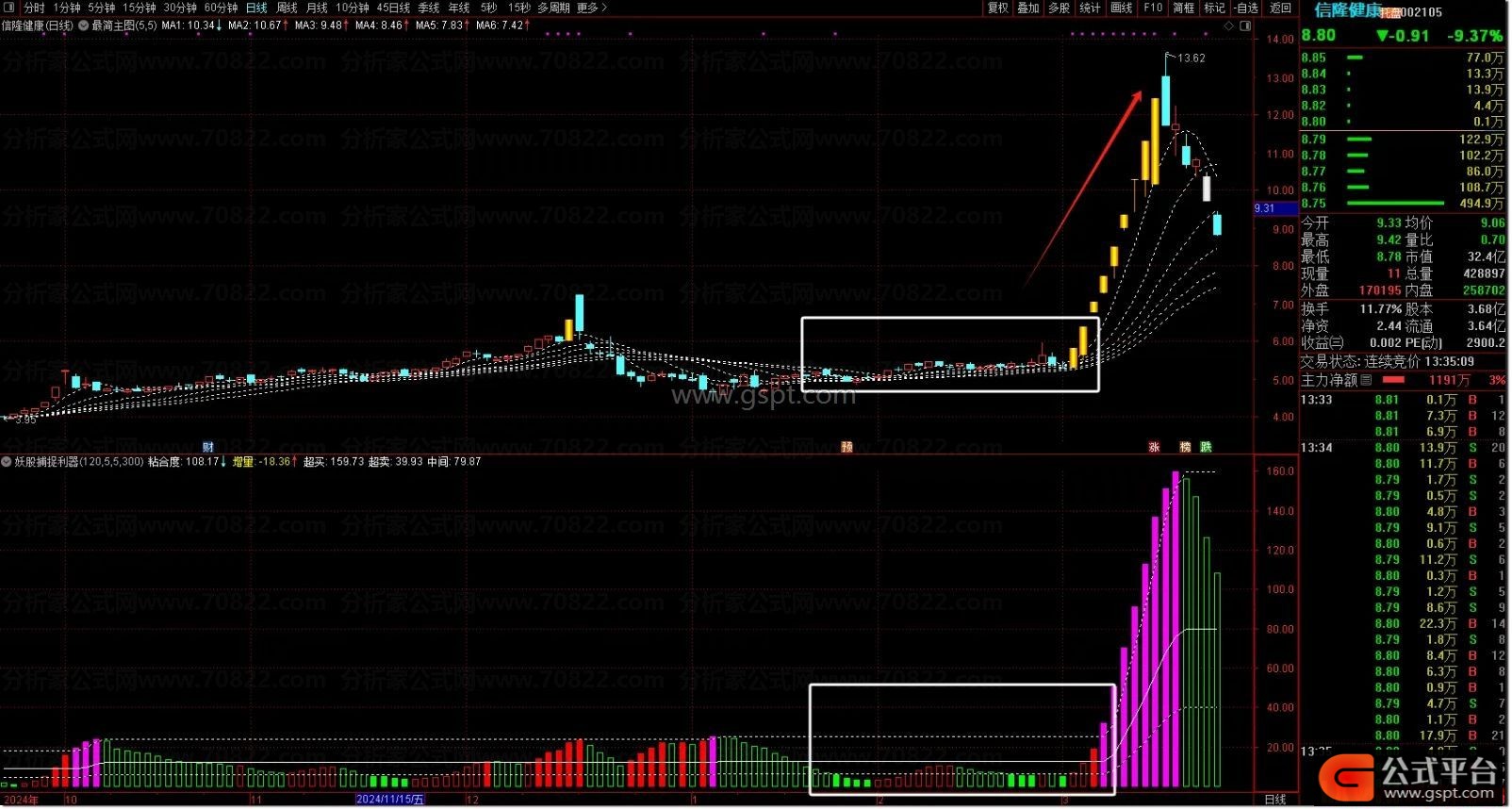
Task: Open the 多周期 multi-period view
Action: tap(553, 8)
